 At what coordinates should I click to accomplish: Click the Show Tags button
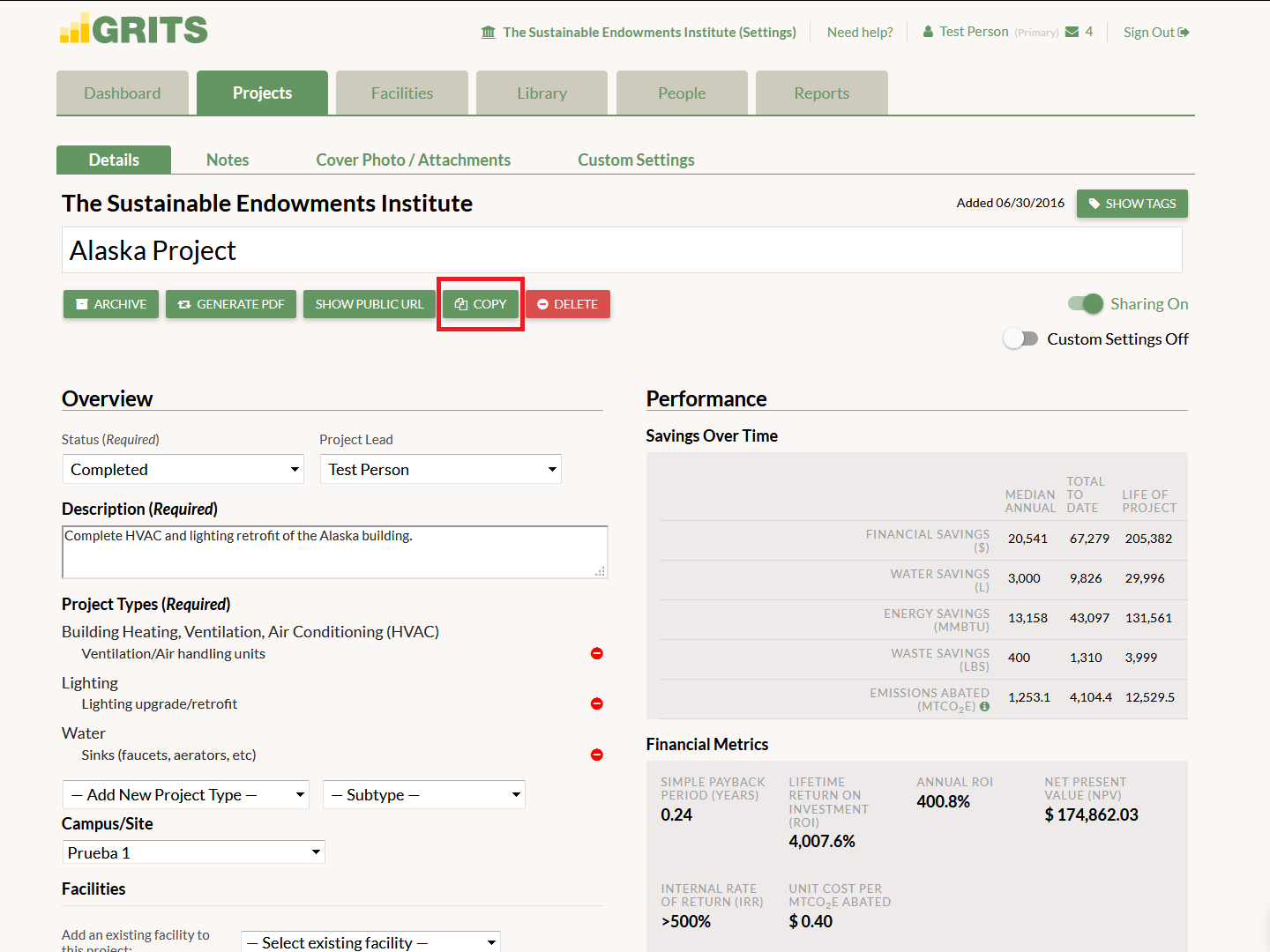pos(1132,204)
